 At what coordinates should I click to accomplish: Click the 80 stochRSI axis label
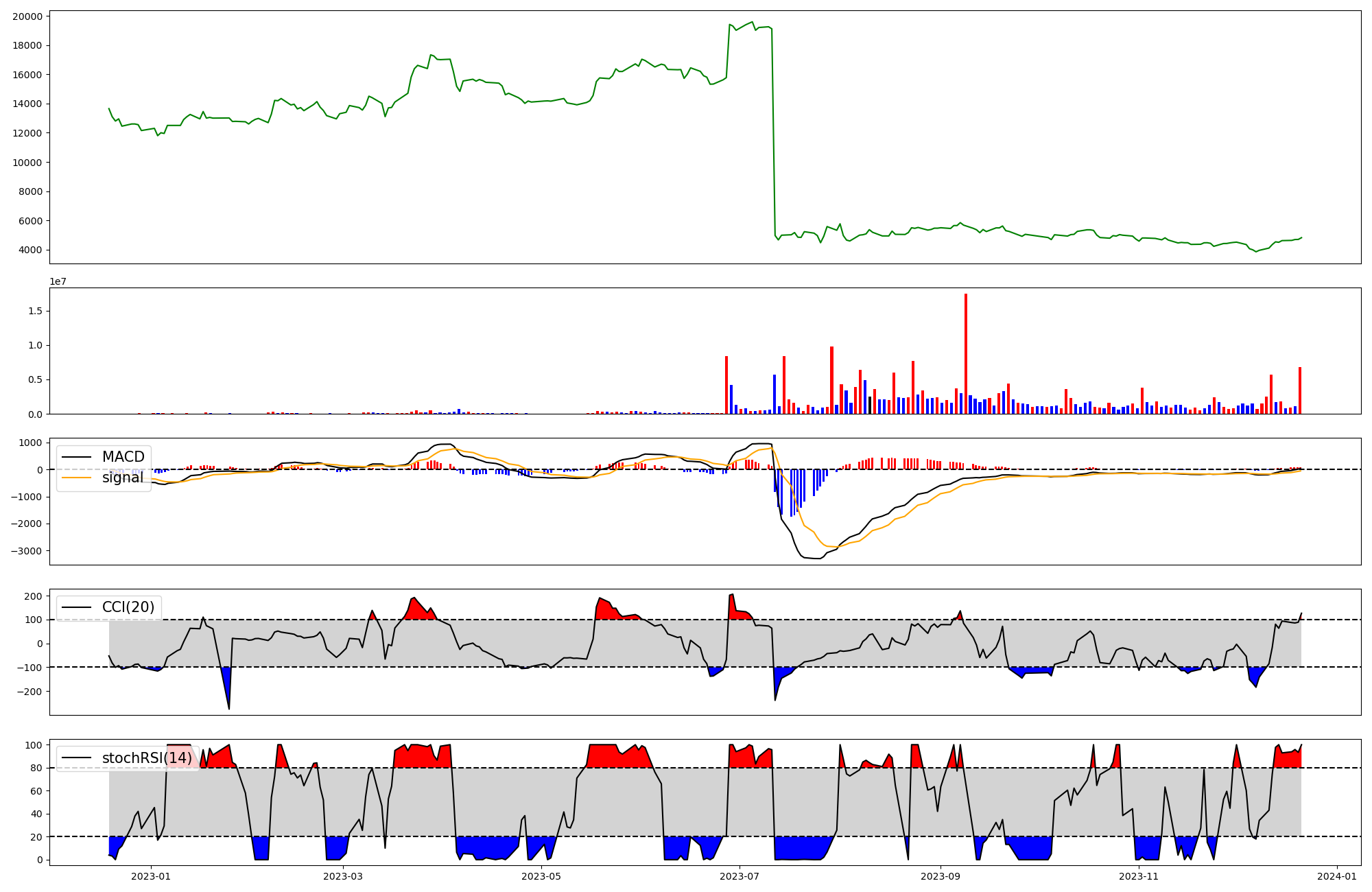36,768
